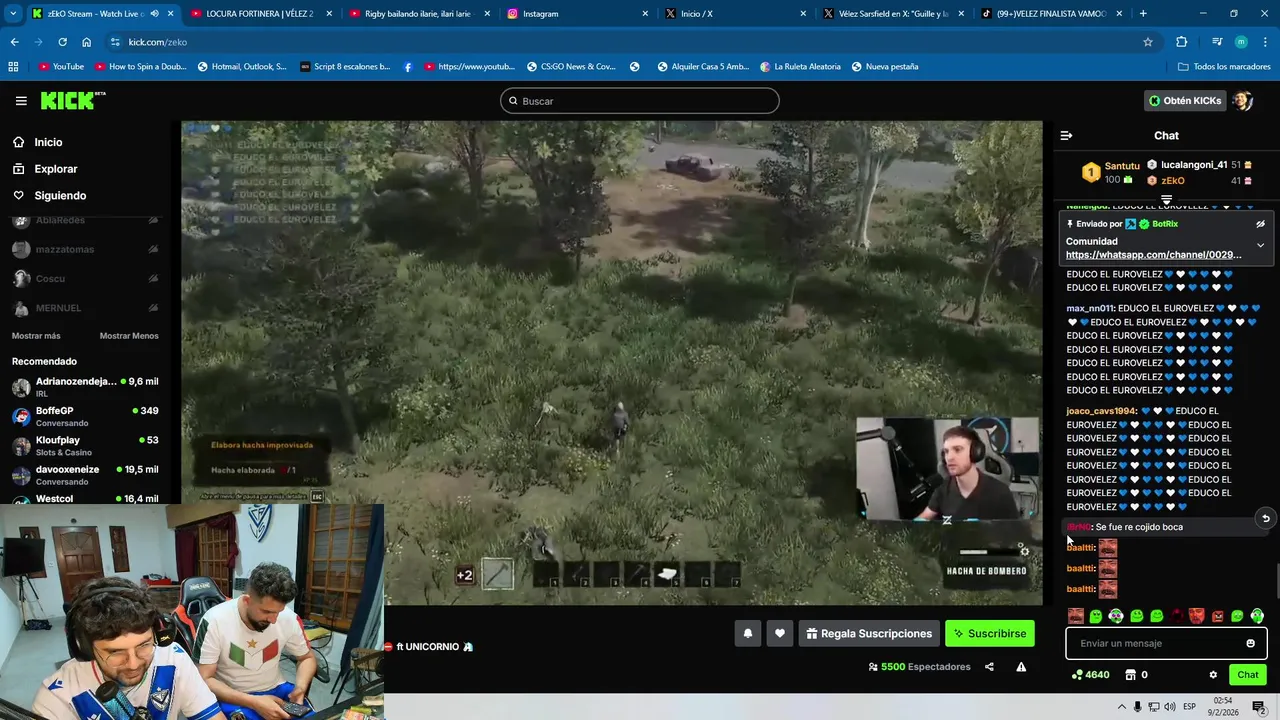Open CS:GO News bookmark
The width and height of the screenshot is (1280, 720).
click(572, 67)
